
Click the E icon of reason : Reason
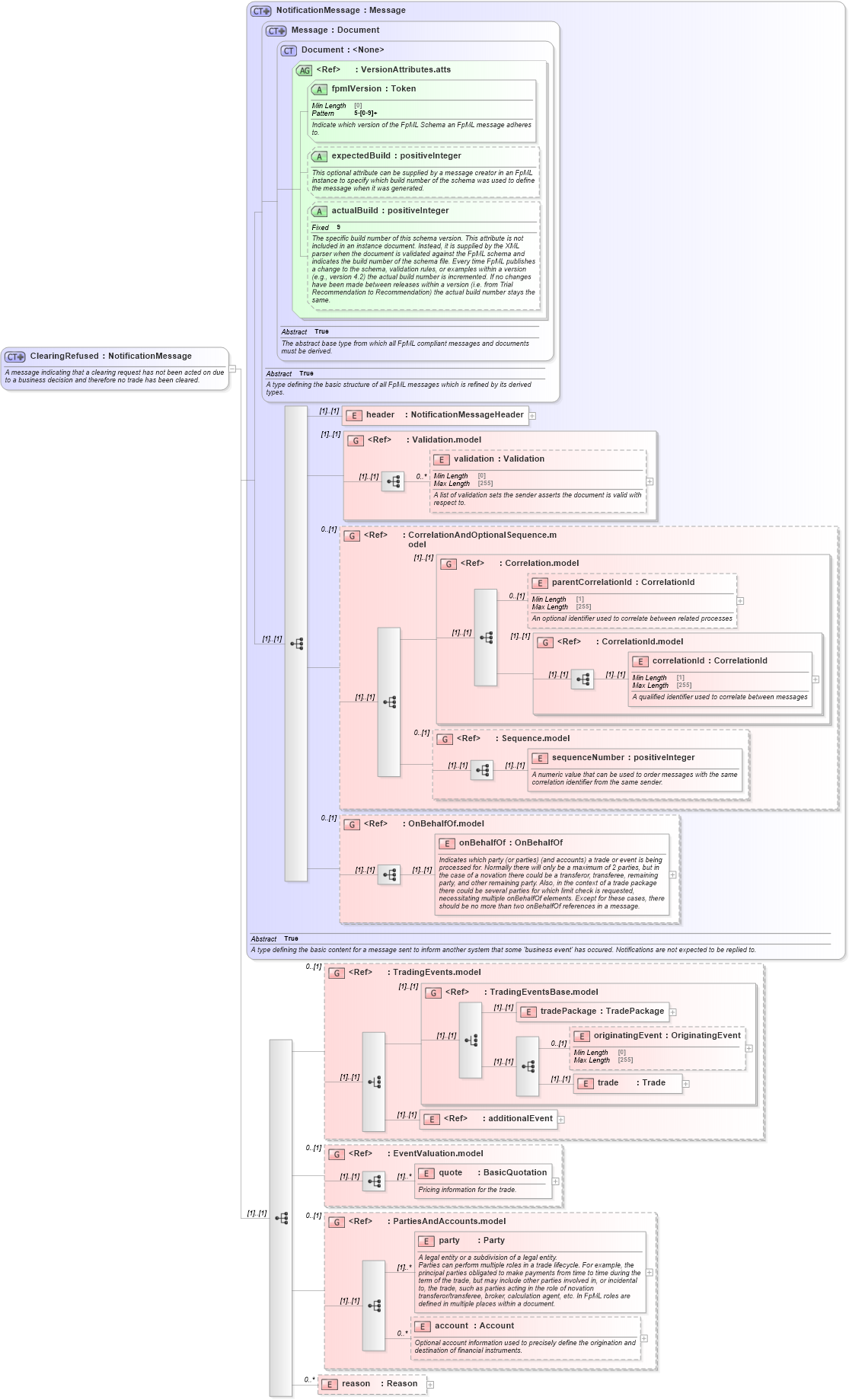(330, 1384)
